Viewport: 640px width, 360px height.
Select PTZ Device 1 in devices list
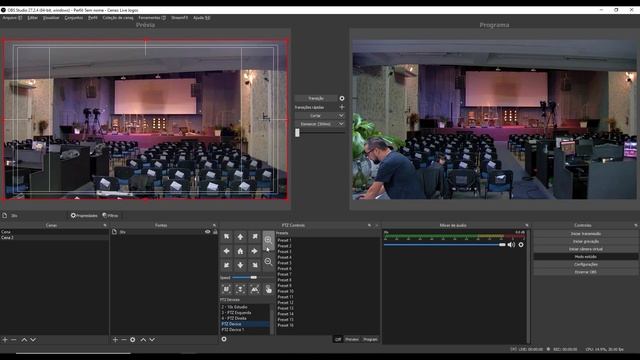tap(233, 329)
